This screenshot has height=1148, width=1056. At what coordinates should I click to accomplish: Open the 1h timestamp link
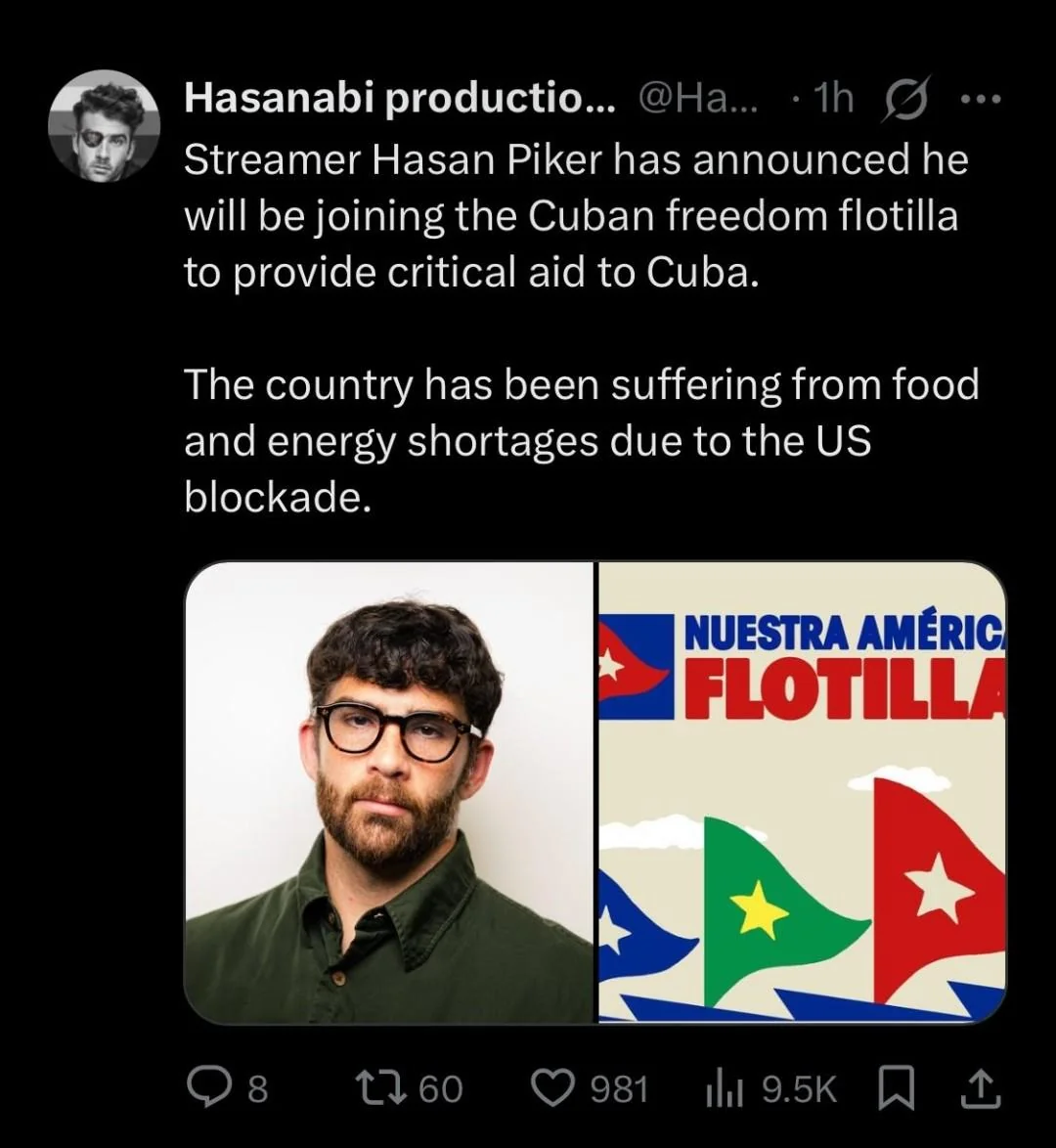pos(832,99)
